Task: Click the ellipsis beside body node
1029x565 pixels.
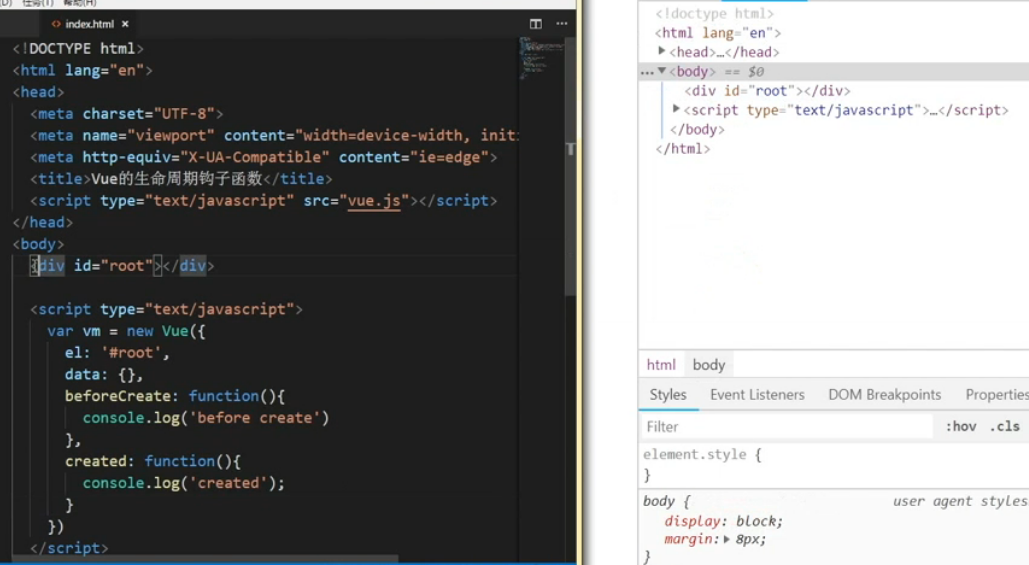Action: (647, 72)
